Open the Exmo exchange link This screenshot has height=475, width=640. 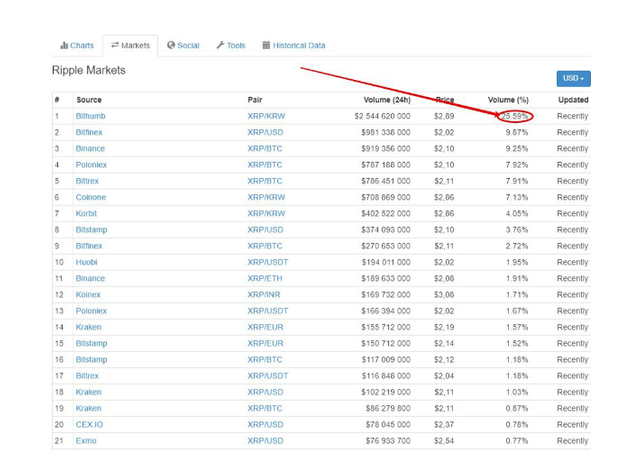click(86, 441)
